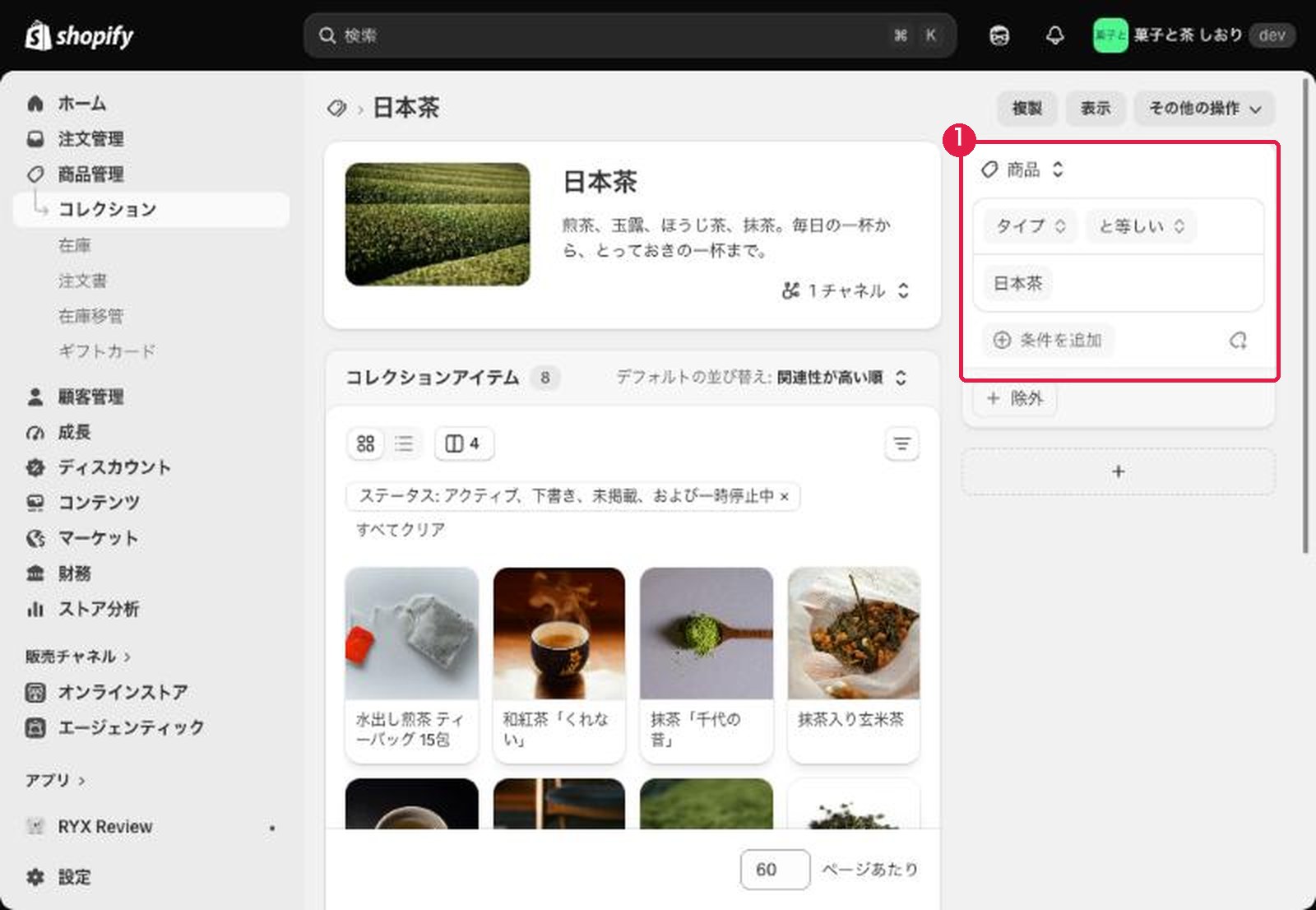This screenshot has width=1316, height=910.
Task: Click the Shopify logo
Action: coord(79,35)
